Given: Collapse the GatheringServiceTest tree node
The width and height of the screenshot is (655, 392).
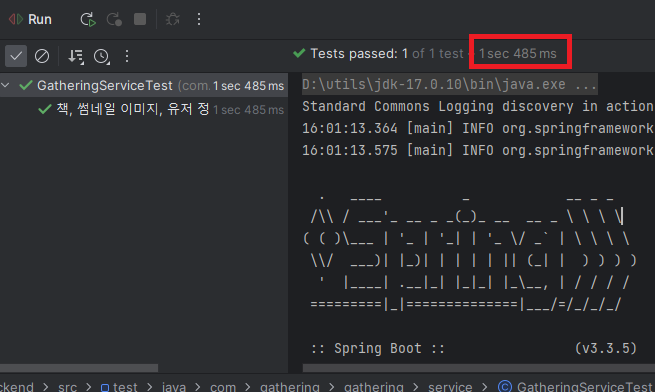Looking at the screenshot, I should pyautogui.click(x=5, y=85).
